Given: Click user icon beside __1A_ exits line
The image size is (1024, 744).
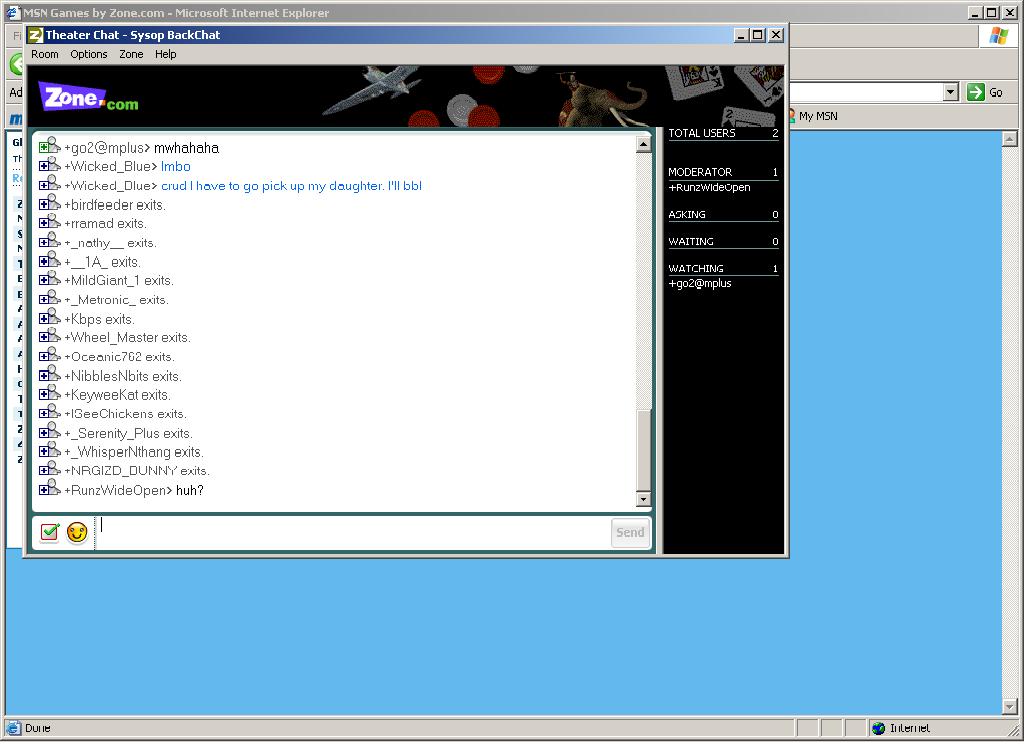Looking at the screenshot, I should pos(50,260).
